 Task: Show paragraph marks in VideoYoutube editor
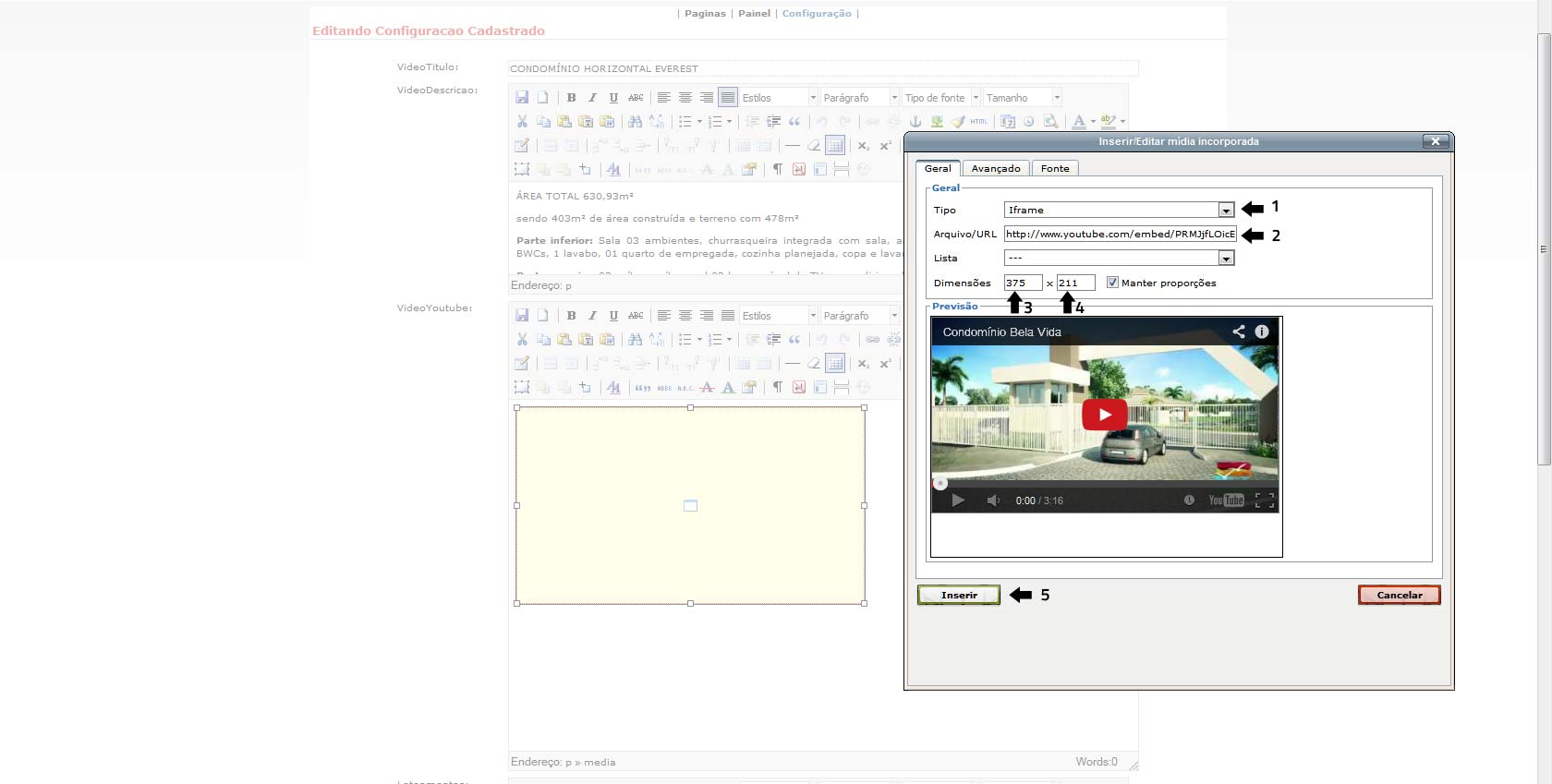[778, 387]
